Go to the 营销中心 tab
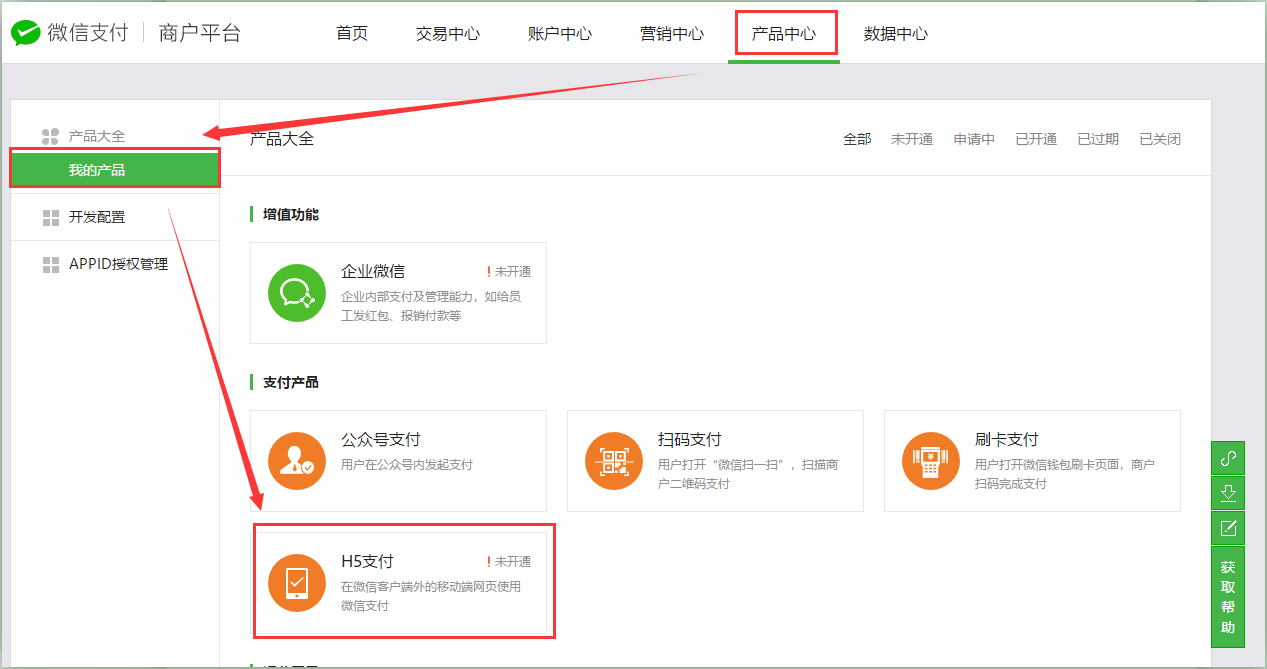Image resolution: width=1267 pixels, height=669 pixels. 672,34
